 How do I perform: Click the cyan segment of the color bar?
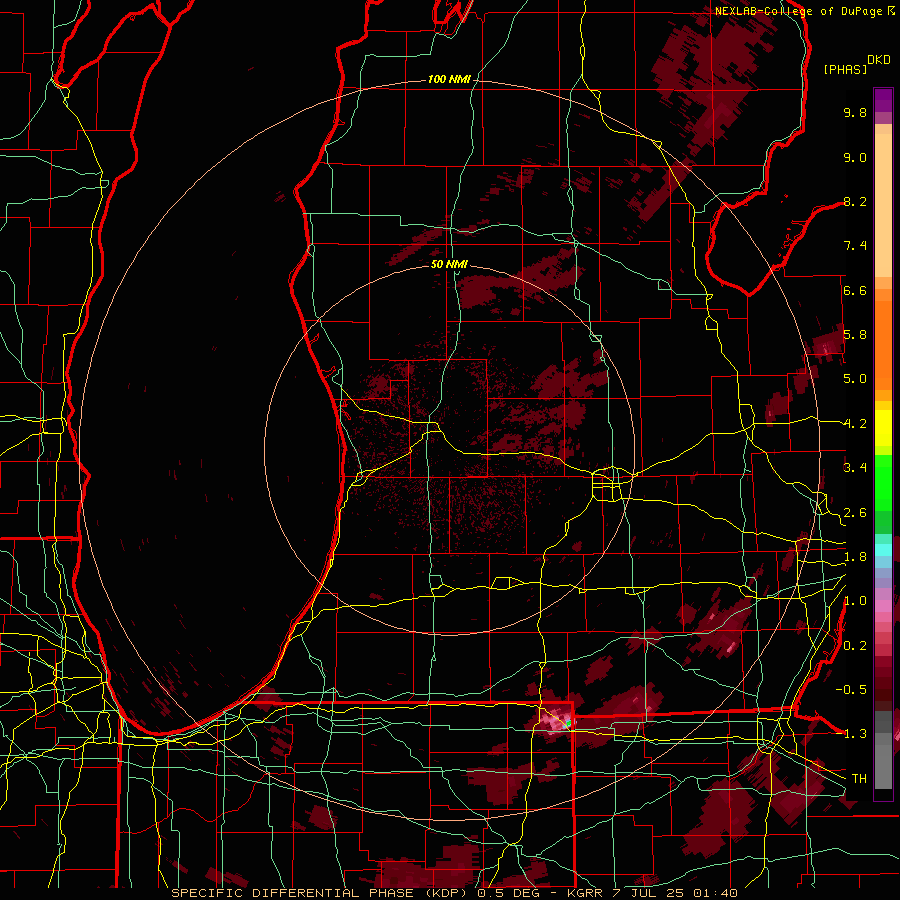tap(883, 549)
